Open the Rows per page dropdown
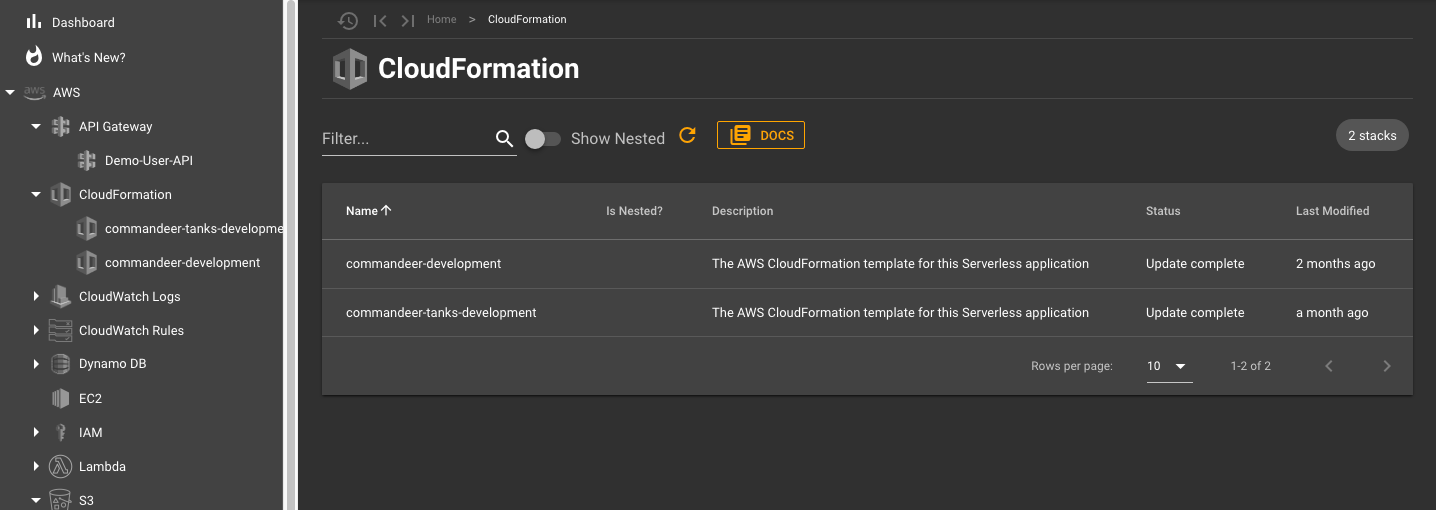Image resolution: width=1436 pixels, height=510 pixels. (x=1169, y=366)
